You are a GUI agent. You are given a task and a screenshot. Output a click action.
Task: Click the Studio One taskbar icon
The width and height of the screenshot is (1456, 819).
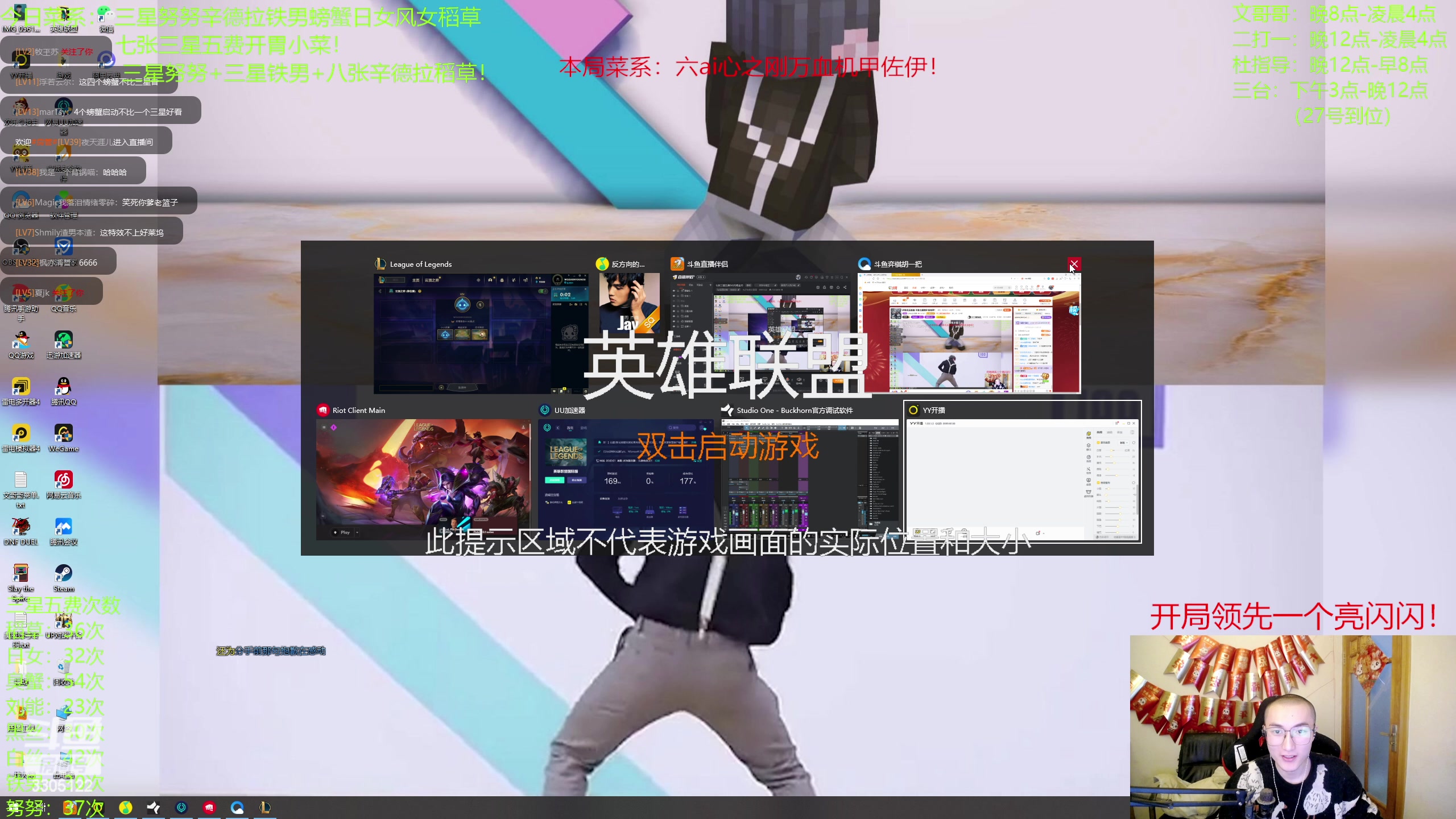[x=154, y=808]
